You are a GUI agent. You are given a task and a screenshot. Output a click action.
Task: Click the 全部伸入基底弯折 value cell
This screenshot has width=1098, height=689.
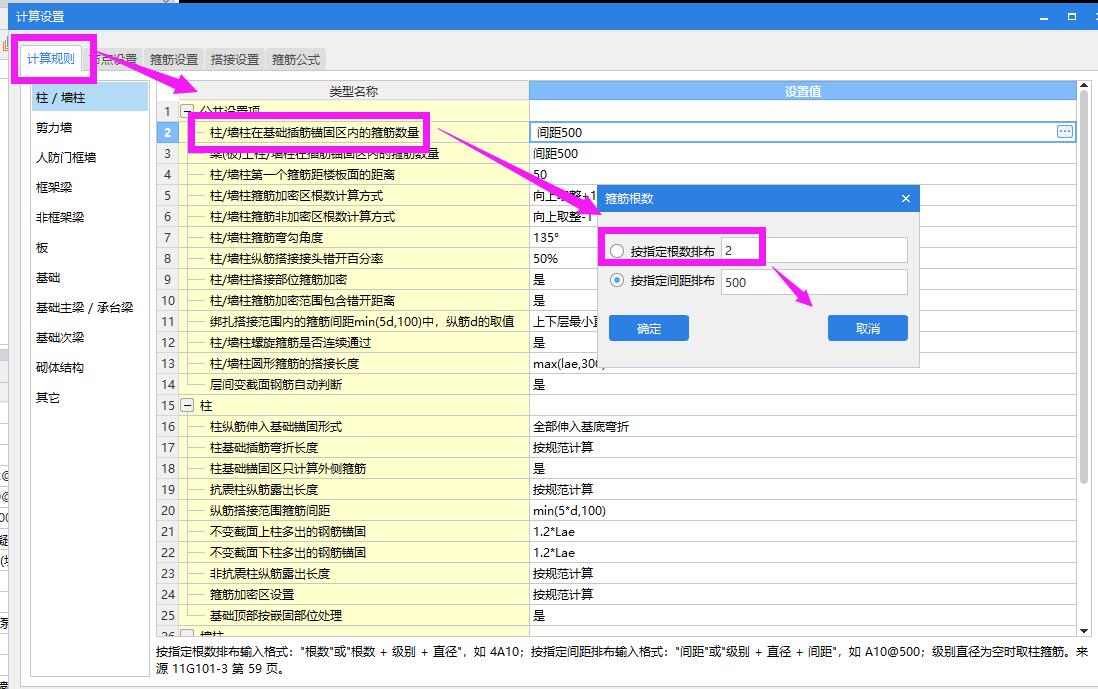[802, 426]
